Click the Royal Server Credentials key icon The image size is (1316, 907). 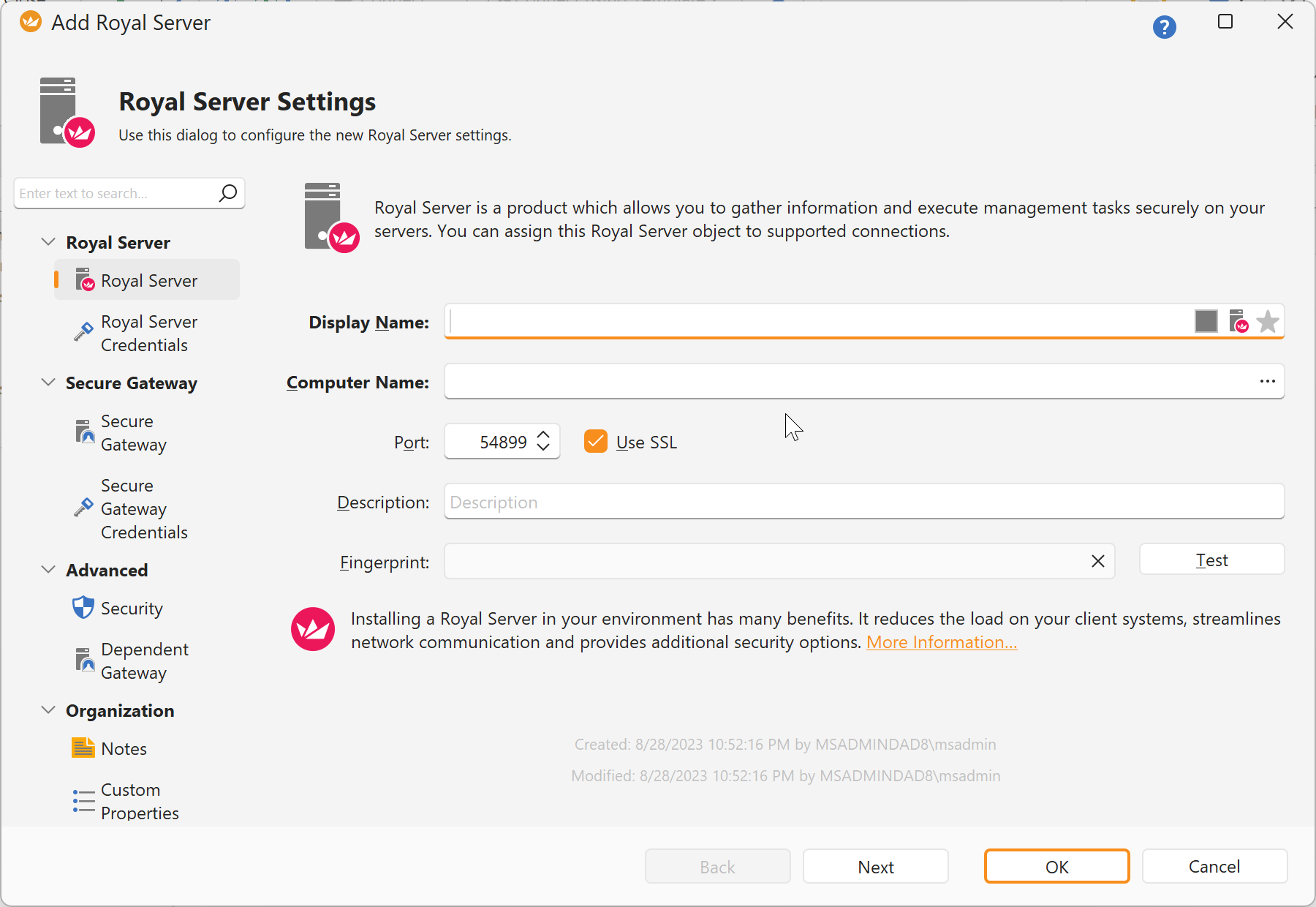click(83, 331)
